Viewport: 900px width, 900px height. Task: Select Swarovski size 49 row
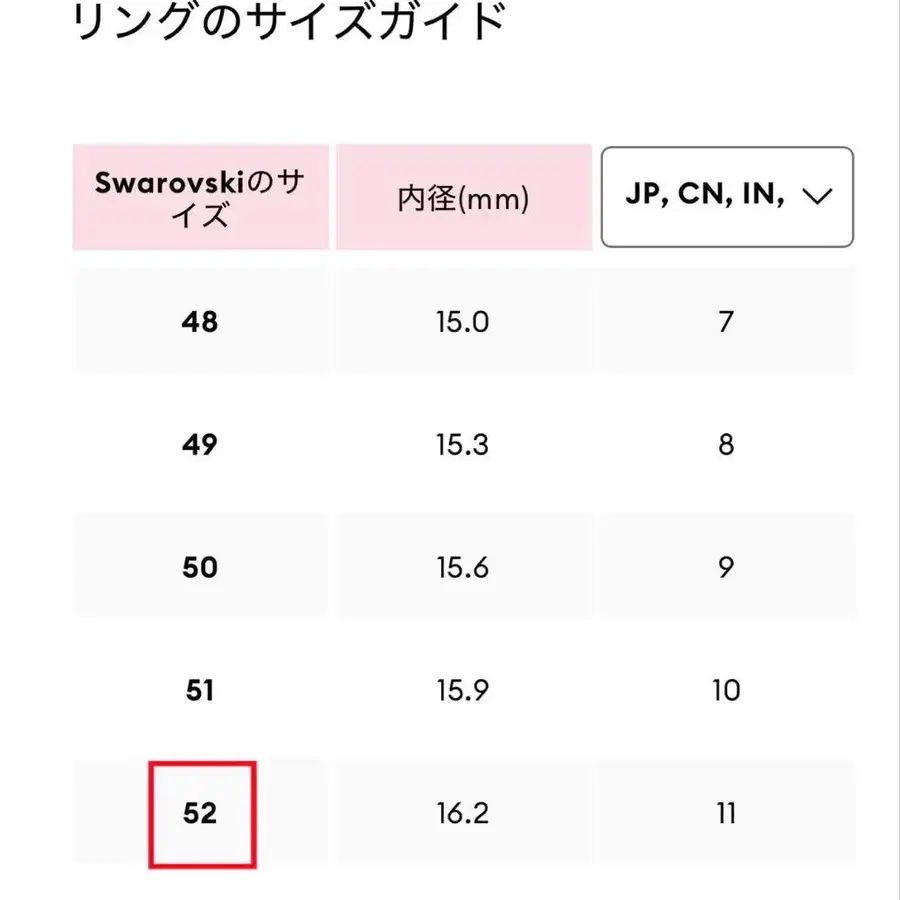200,444
